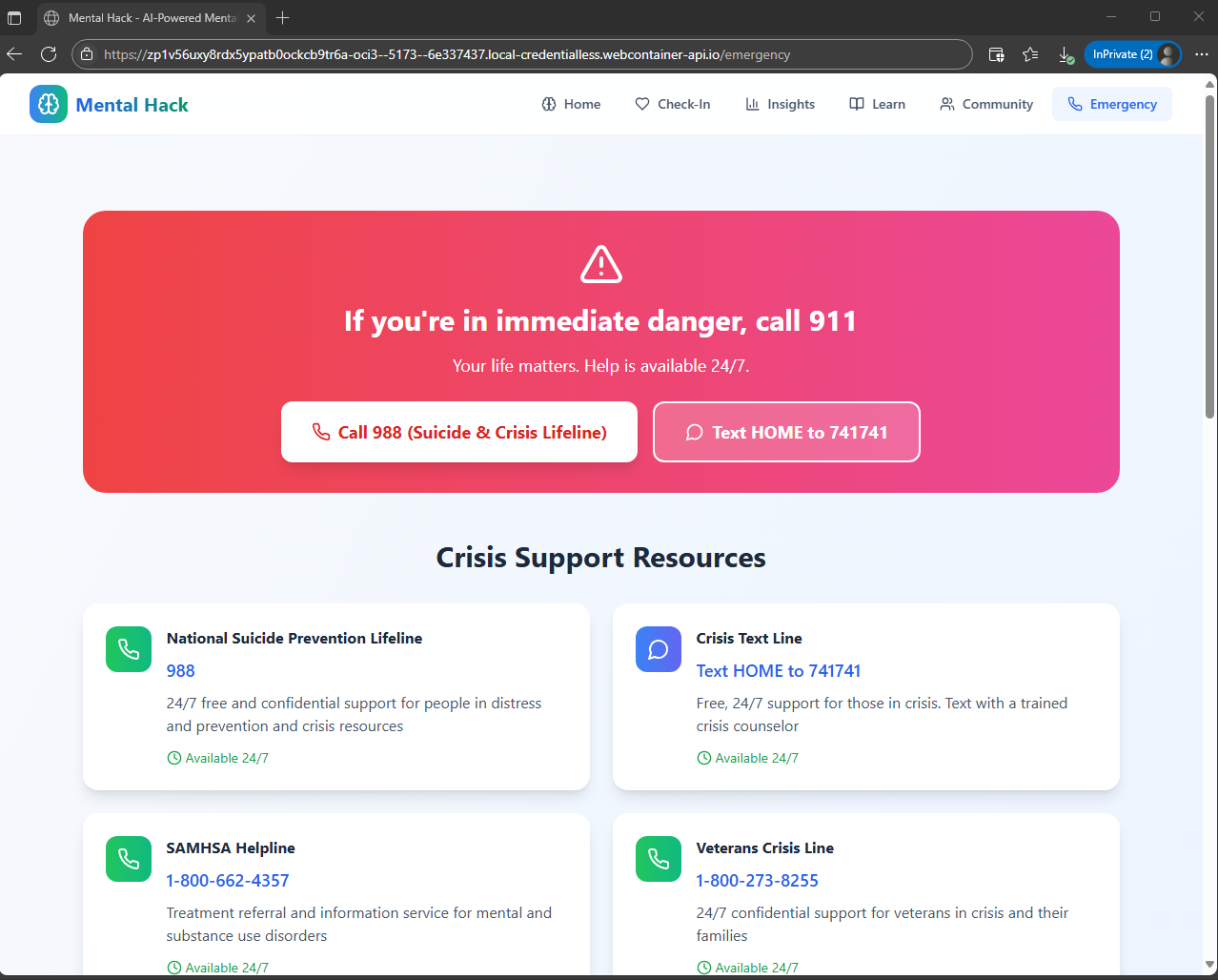Image resolution: width=1218 pixels, height=980 pixels.
Task: Open the browser downloads icon
Action: tap(1066, 54)
